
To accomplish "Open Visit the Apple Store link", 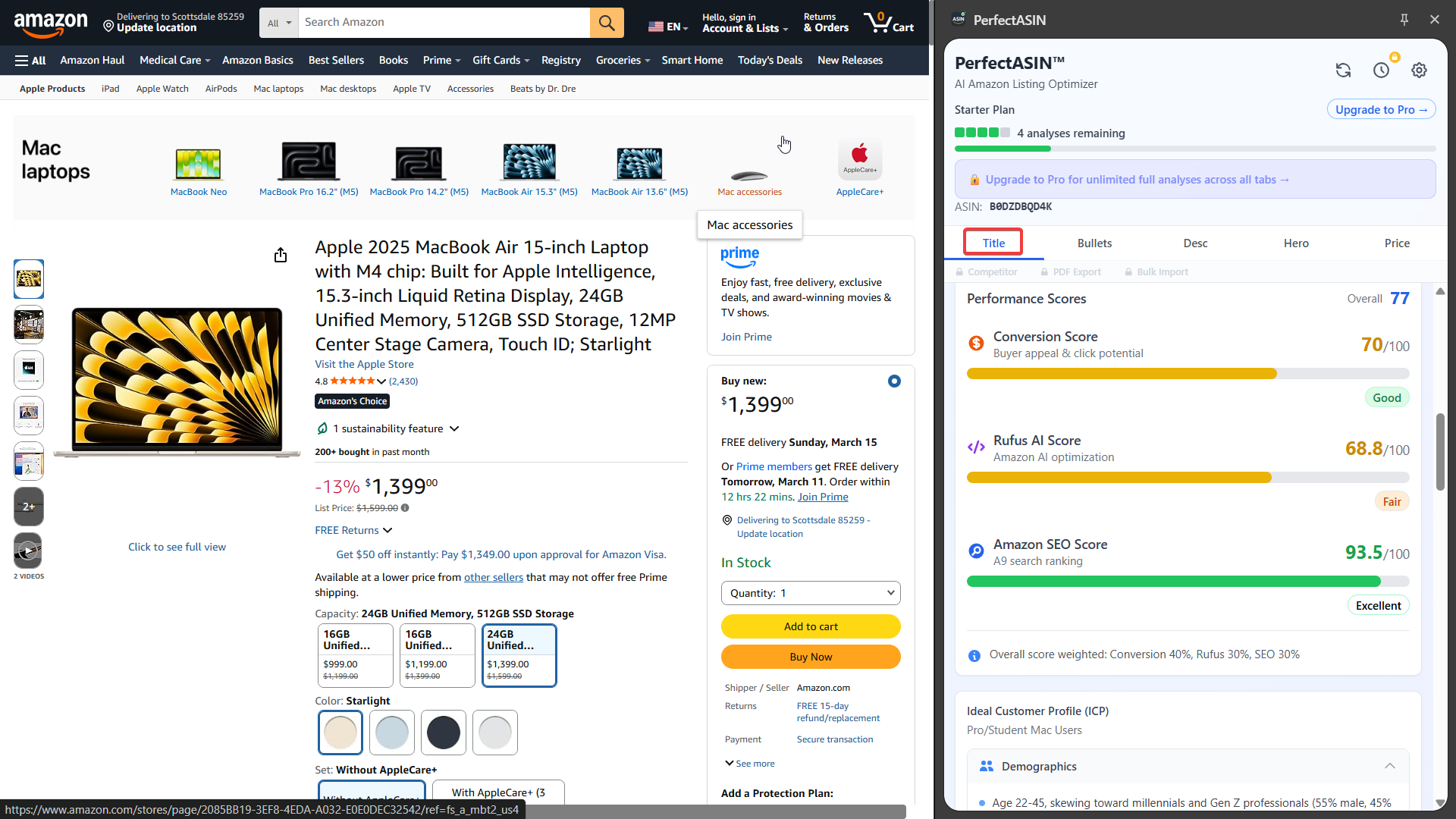I will pos(364,364).
